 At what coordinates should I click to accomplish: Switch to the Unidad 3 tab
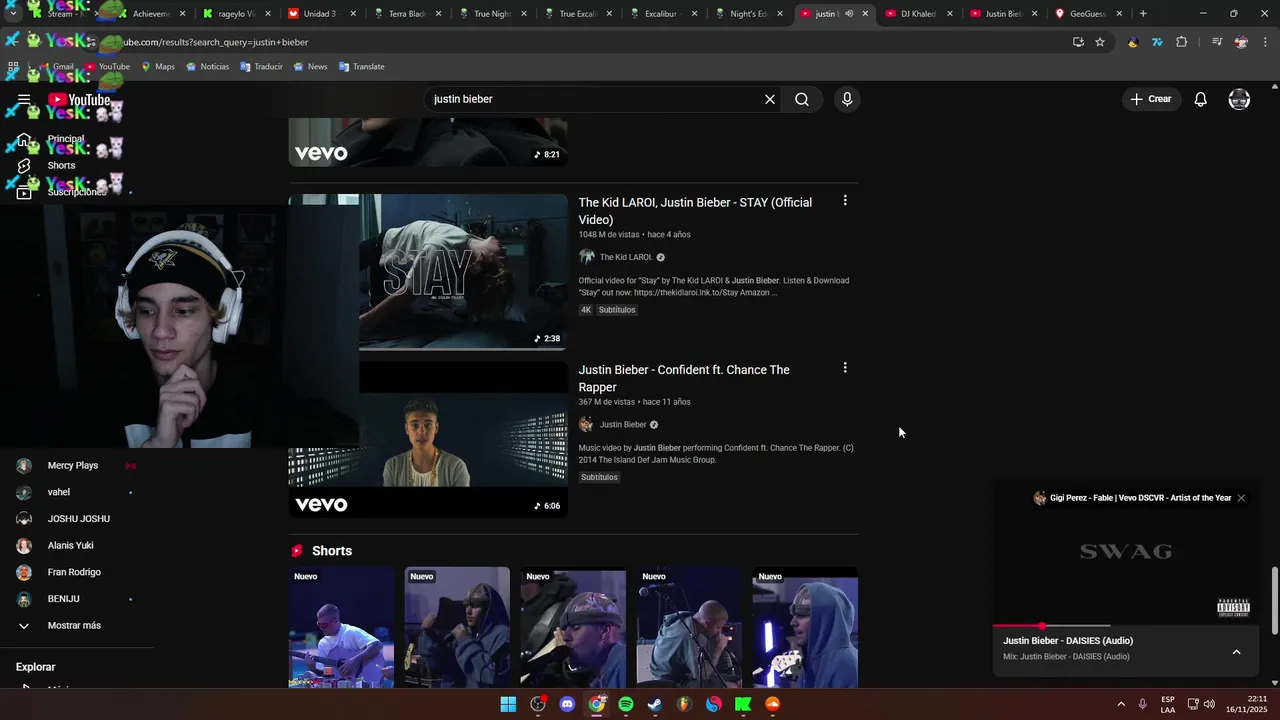point(320,14)
